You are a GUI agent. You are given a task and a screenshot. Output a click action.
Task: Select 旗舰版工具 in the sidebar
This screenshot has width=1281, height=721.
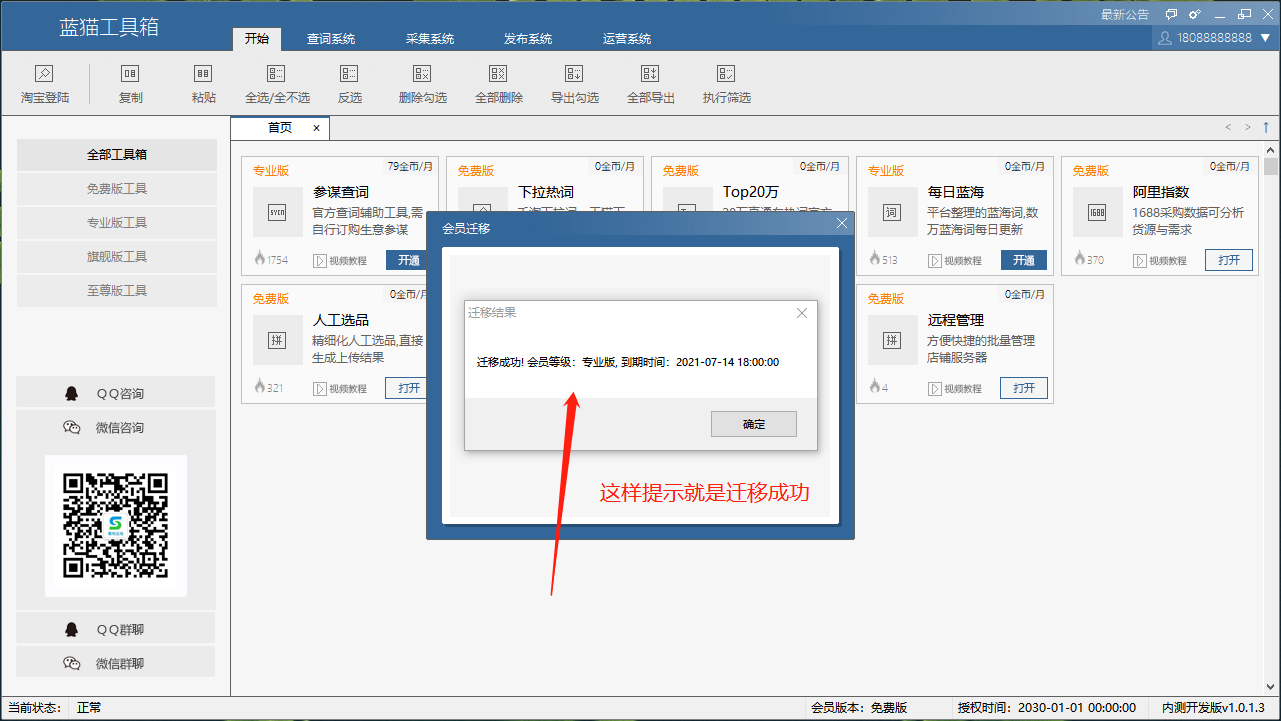point(117,257)
